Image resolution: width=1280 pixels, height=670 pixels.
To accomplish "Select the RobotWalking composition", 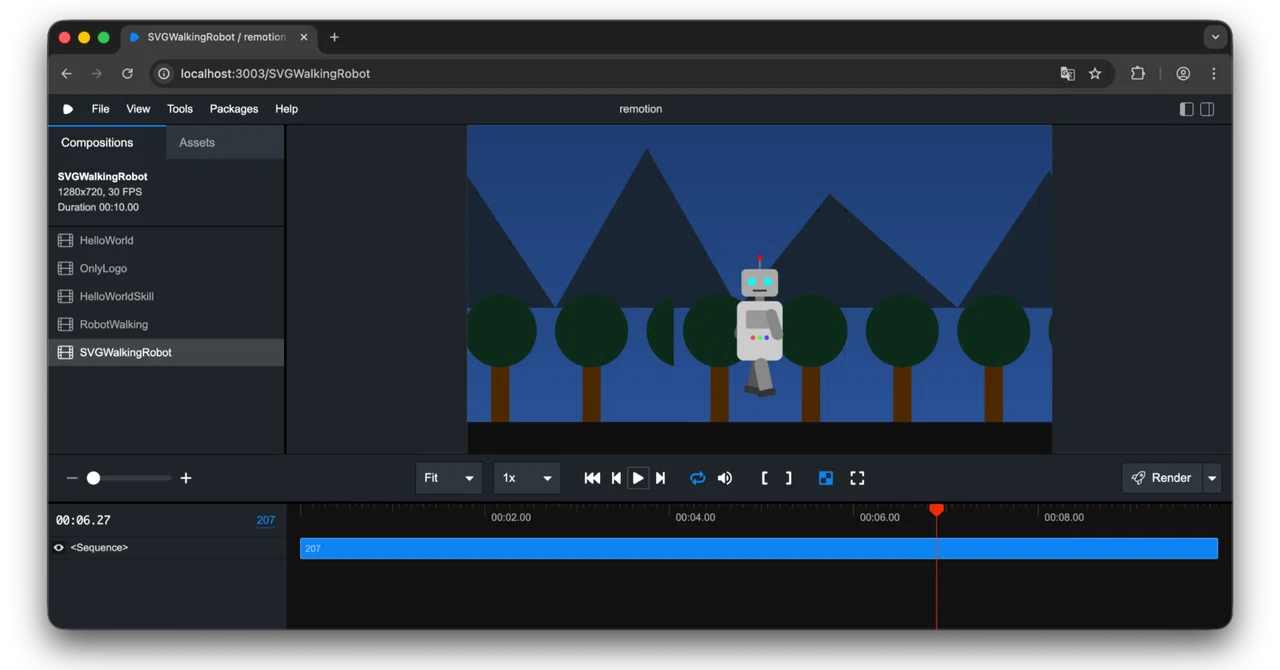I will click(x=166, y=324).
